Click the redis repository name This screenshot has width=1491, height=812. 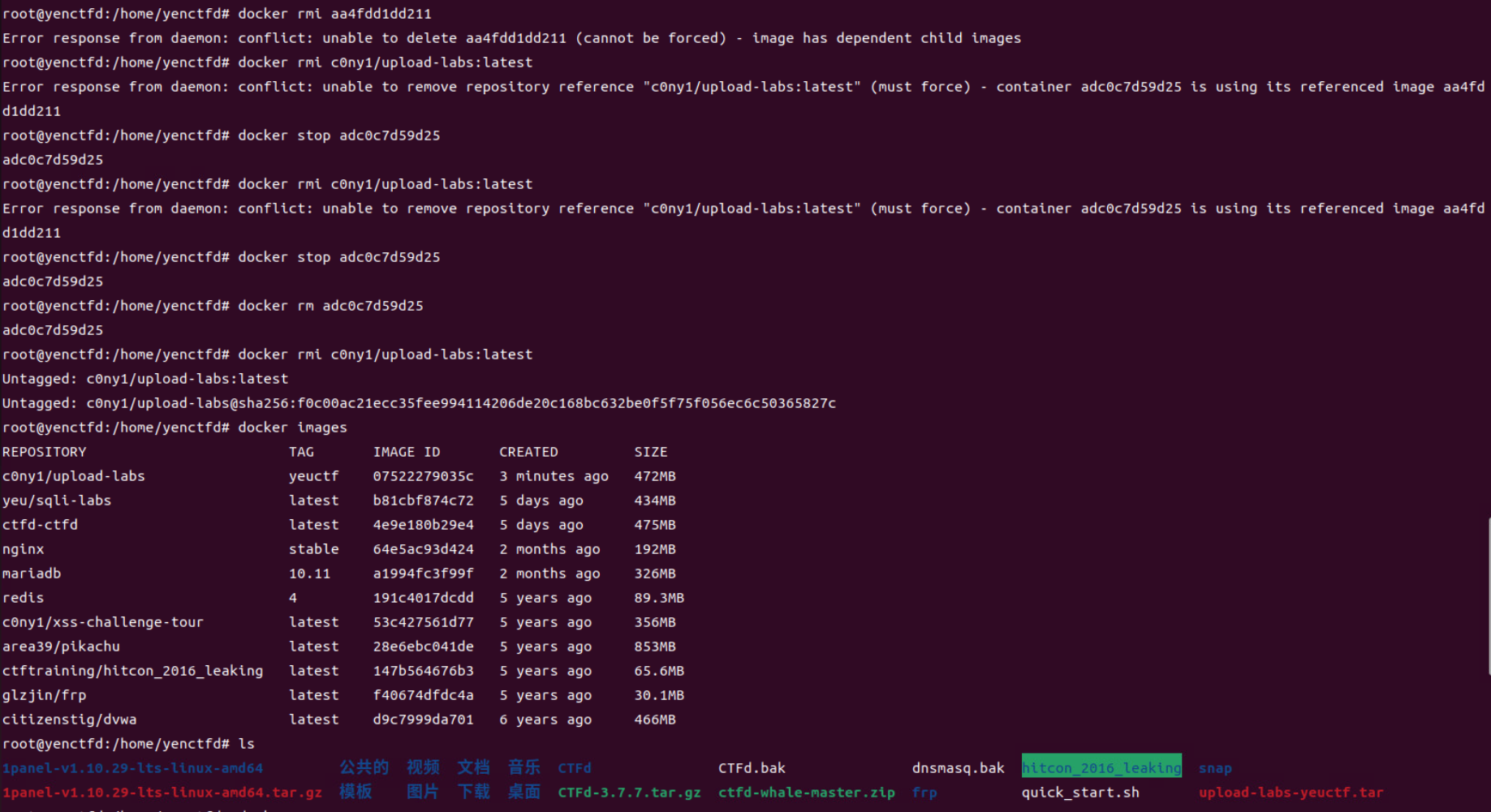point(23,598)
